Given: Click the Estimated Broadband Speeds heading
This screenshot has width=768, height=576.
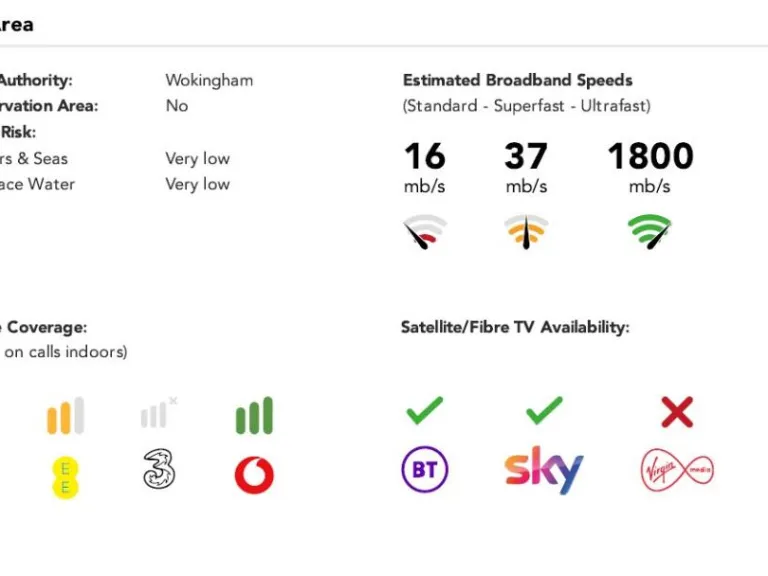Looking at the screenshot, I should click(517, 80).
